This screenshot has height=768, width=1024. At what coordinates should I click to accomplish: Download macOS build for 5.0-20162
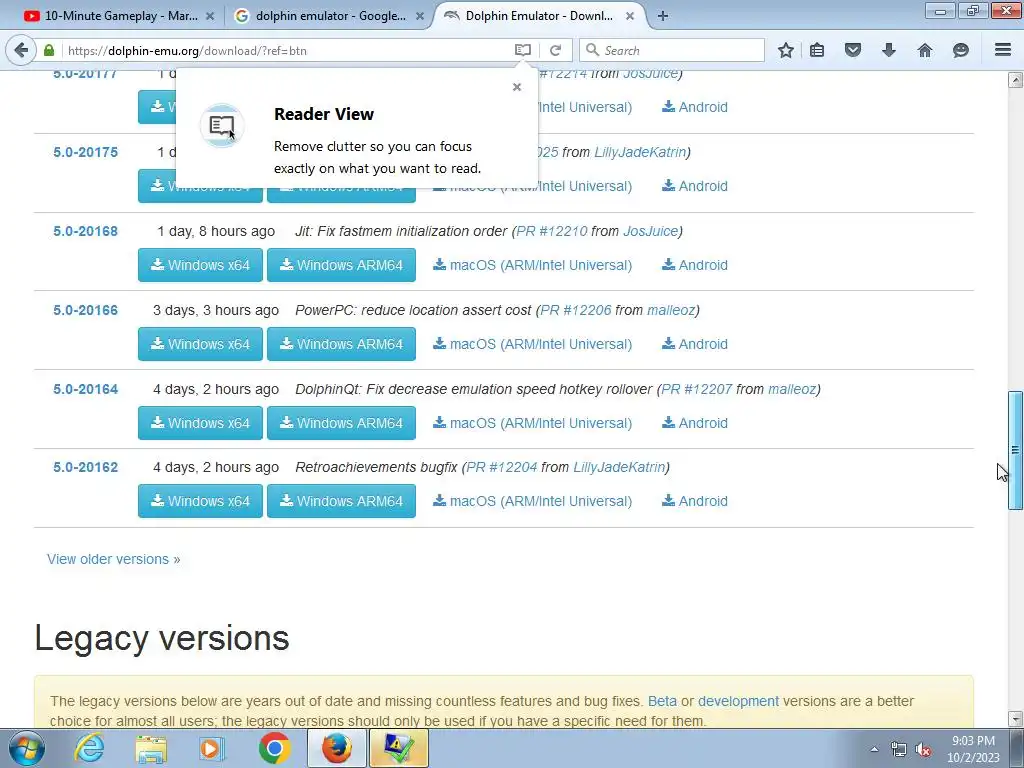click(532, 501)
